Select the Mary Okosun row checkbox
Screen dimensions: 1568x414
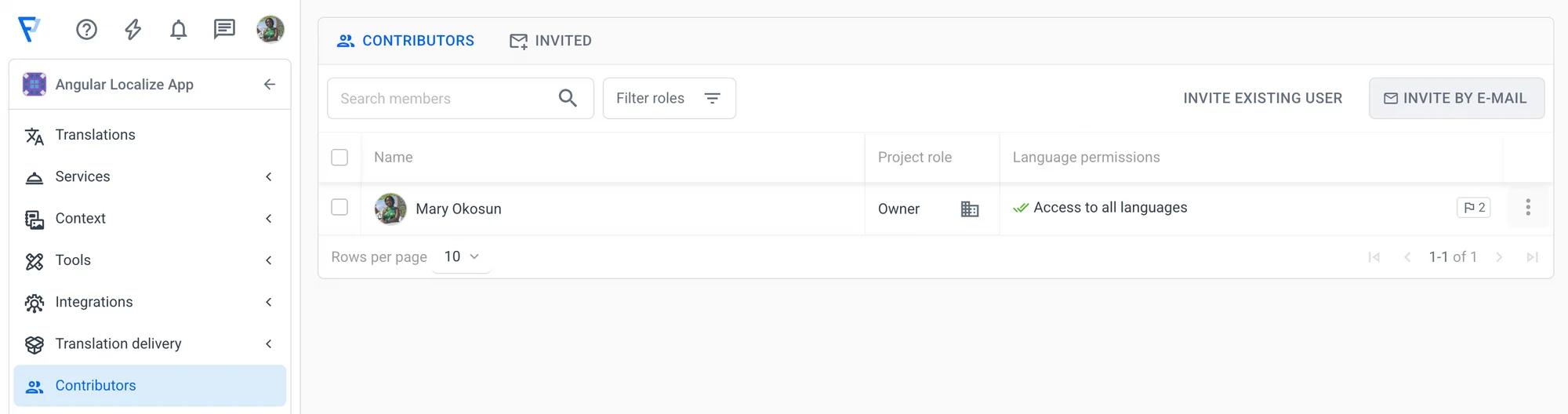point(339,208)
